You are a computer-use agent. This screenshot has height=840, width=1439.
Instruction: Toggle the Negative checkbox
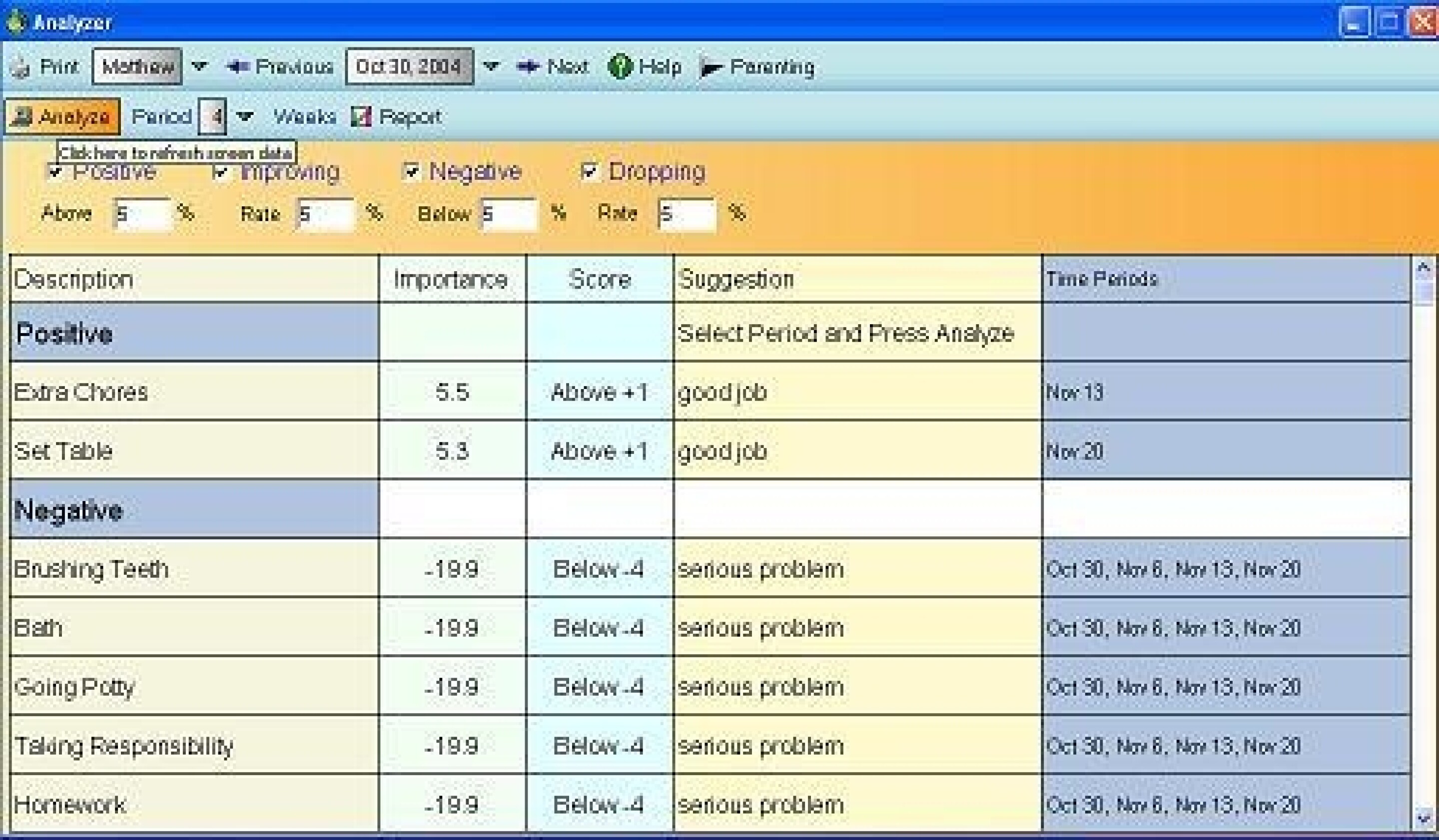click(411, 171)
